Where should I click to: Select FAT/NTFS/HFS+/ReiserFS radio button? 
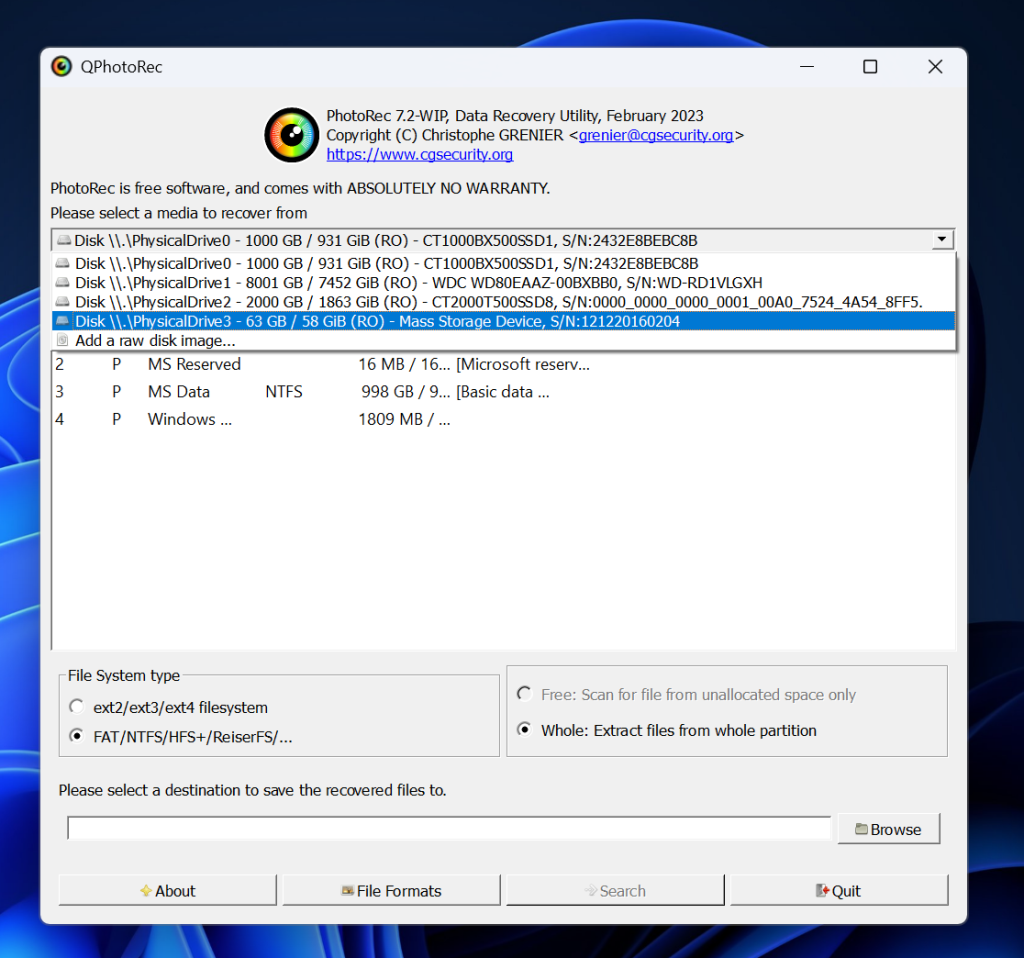pos(76,736)
